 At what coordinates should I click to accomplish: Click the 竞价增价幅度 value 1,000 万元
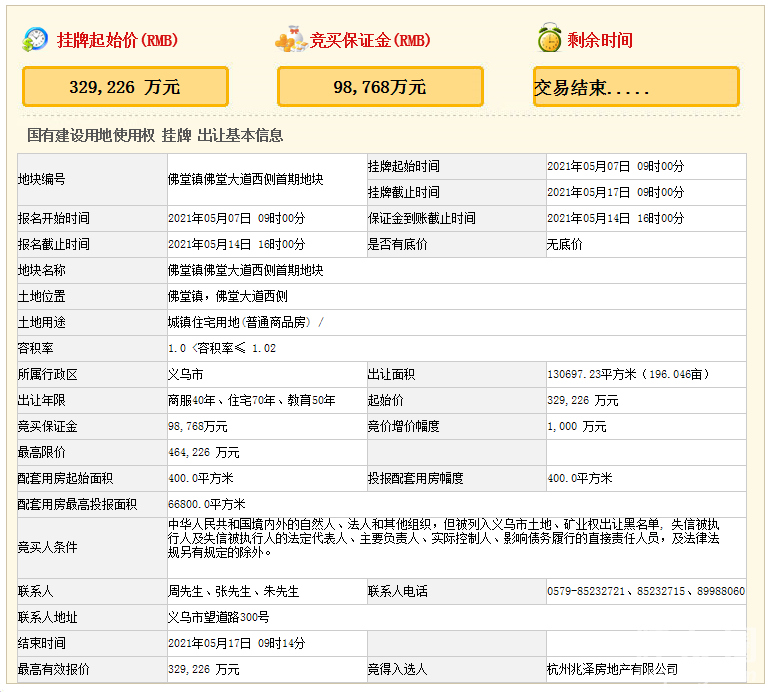(577, 426)
